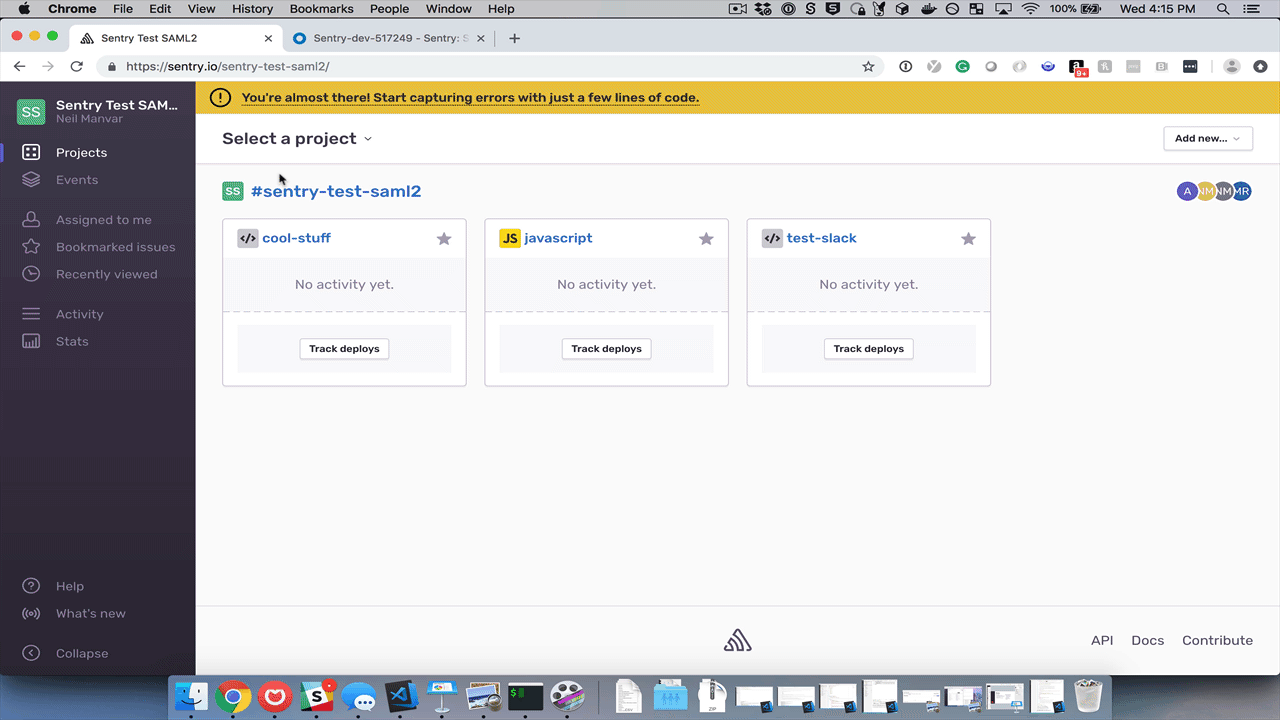The image size is (1280, 720).
Task: Open the Stats chart icon
Action: coord(31,341)
